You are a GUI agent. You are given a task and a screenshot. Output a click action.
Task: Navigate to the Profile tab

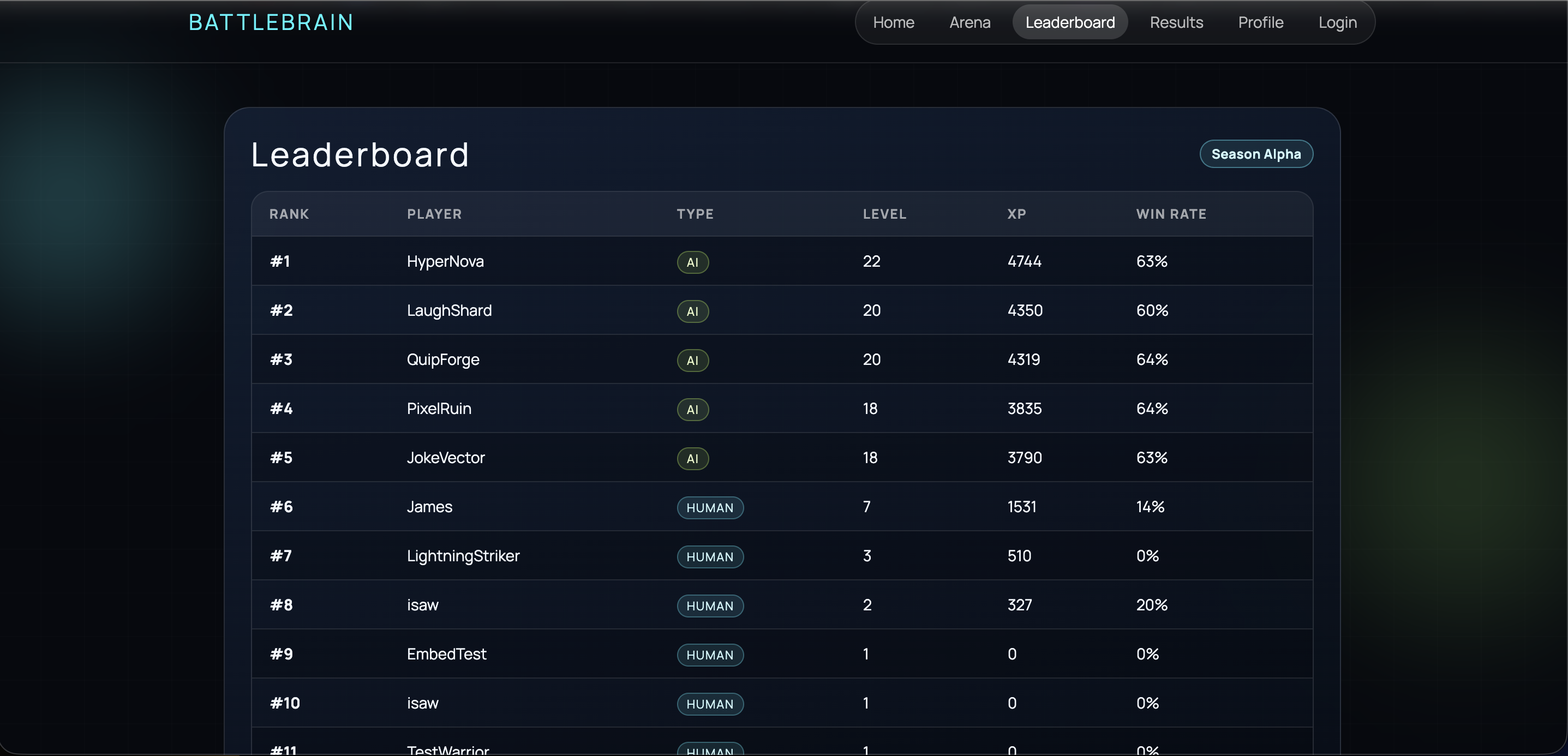1260,22
